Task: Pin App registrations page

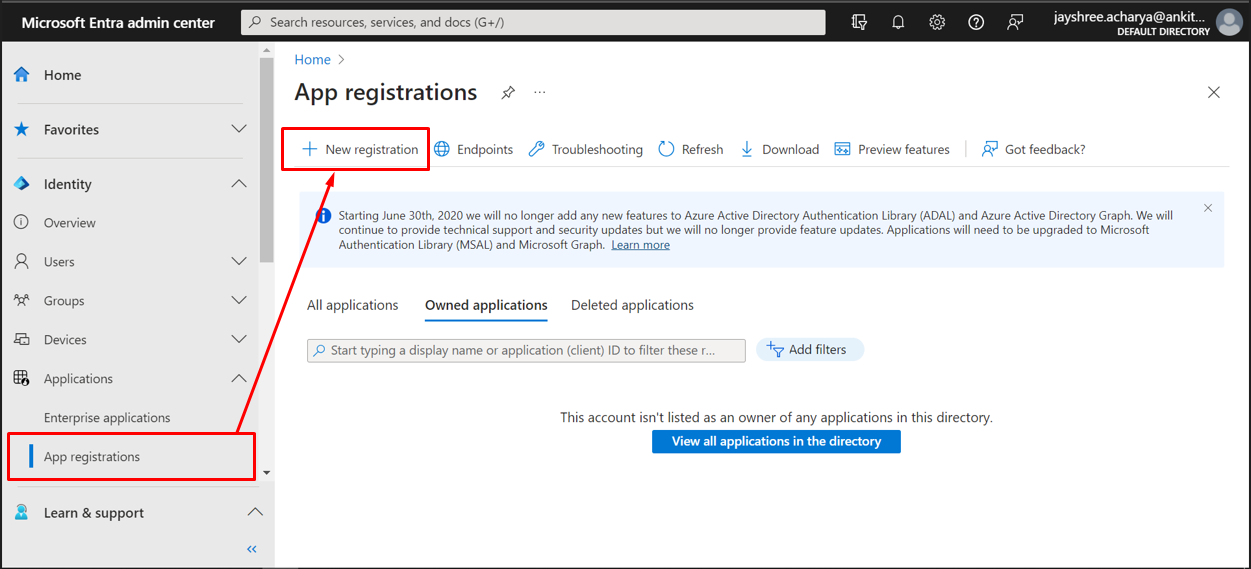Action: click(x=508, y=93)
